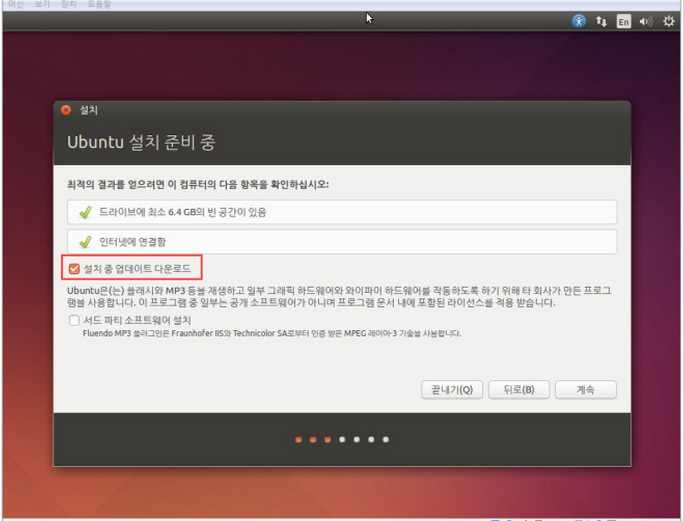Open the 머신 menu in VirtualBox menu bar

16,4
